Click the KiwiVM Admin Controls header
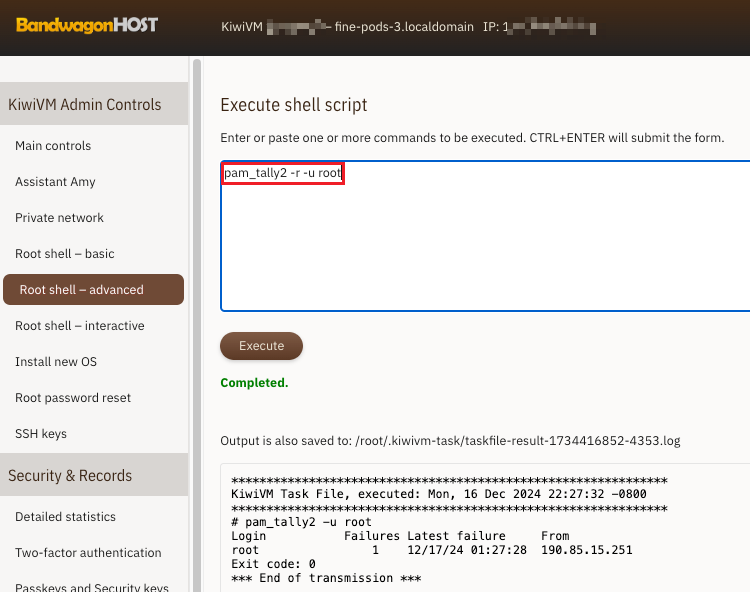 (85, 104)
